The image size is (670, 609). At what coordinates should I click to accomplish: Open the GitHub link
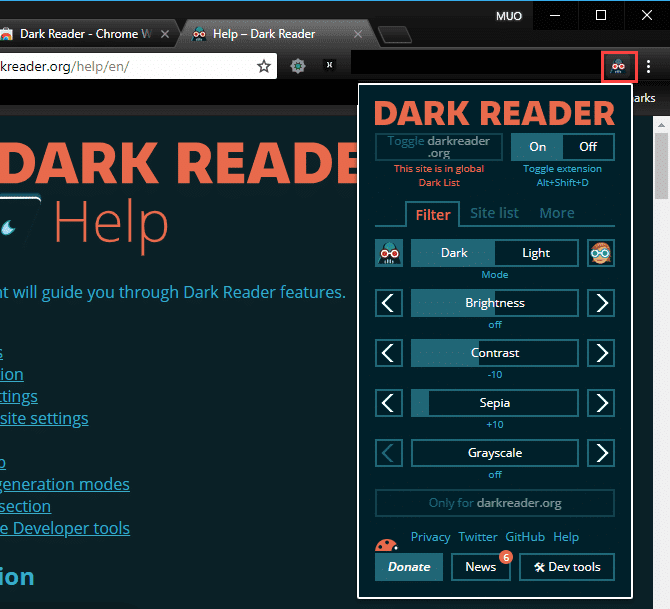pyautogui.click(x=525, y=537)
